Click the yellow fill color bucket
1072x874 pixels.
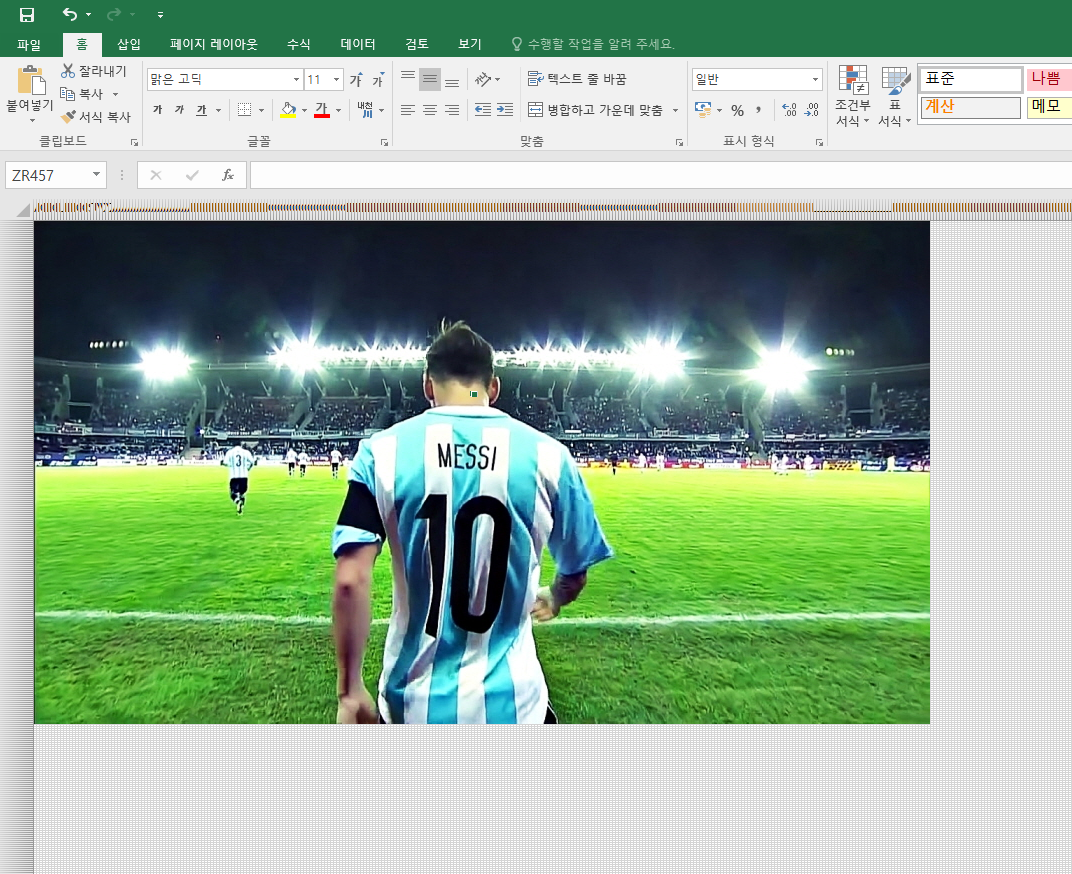click(x=288, y=110)
